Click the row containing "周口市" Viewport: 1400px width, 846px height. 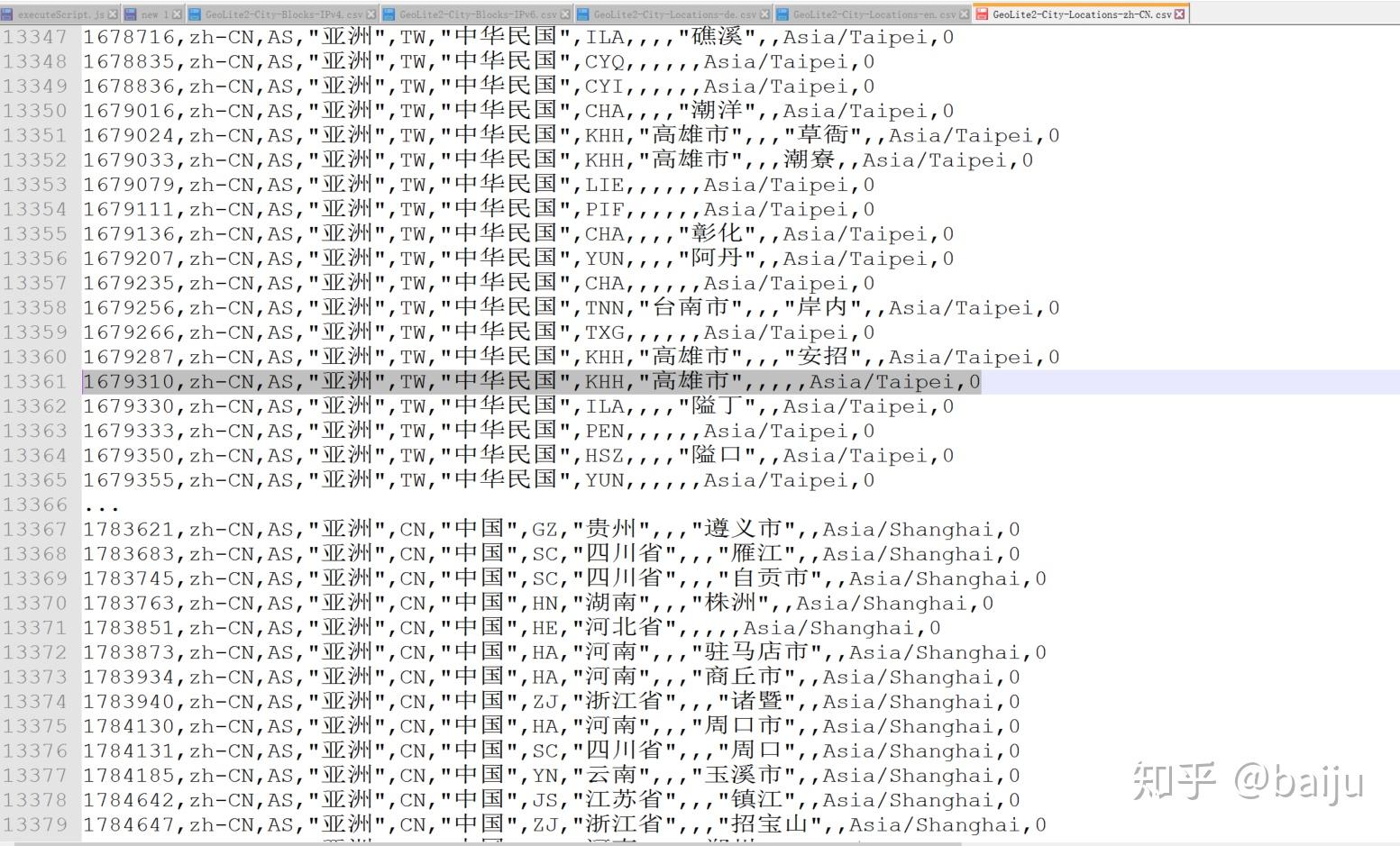[x=552, y=726]
